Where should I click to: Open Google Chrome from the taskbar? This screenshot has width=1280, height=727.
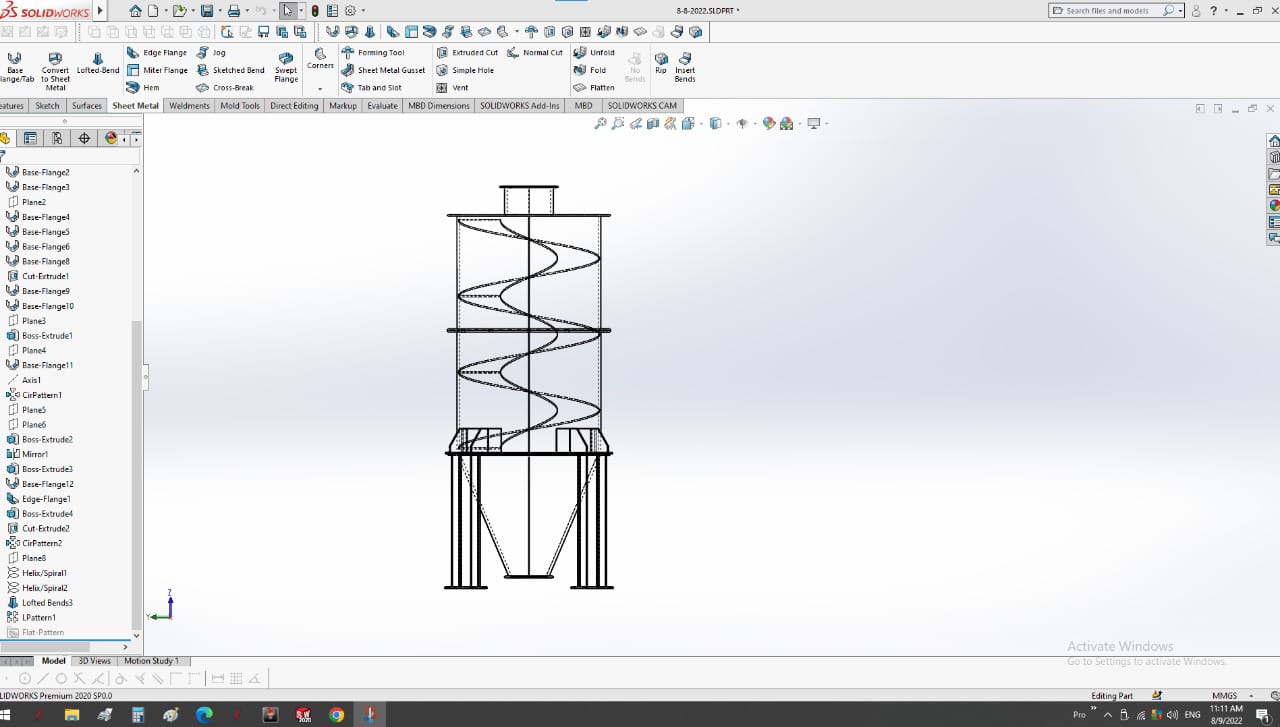point(336,715)
